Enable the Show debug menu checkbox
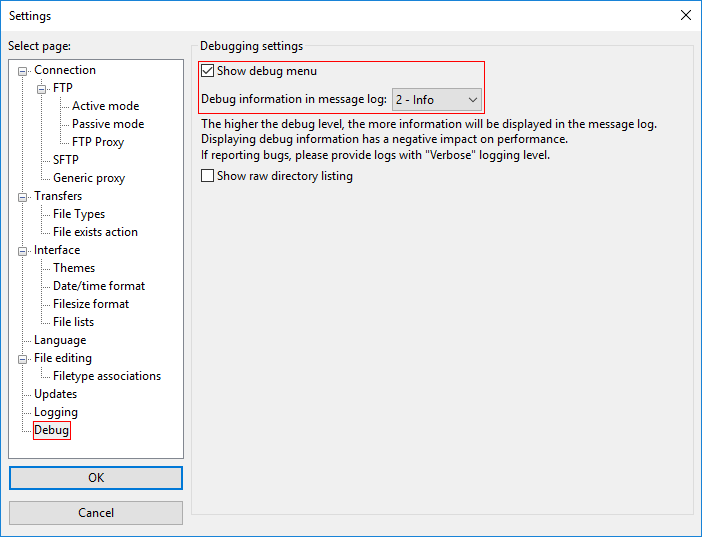Image resolution: width=702 pixels, height=537 pixels. [208, 72]
